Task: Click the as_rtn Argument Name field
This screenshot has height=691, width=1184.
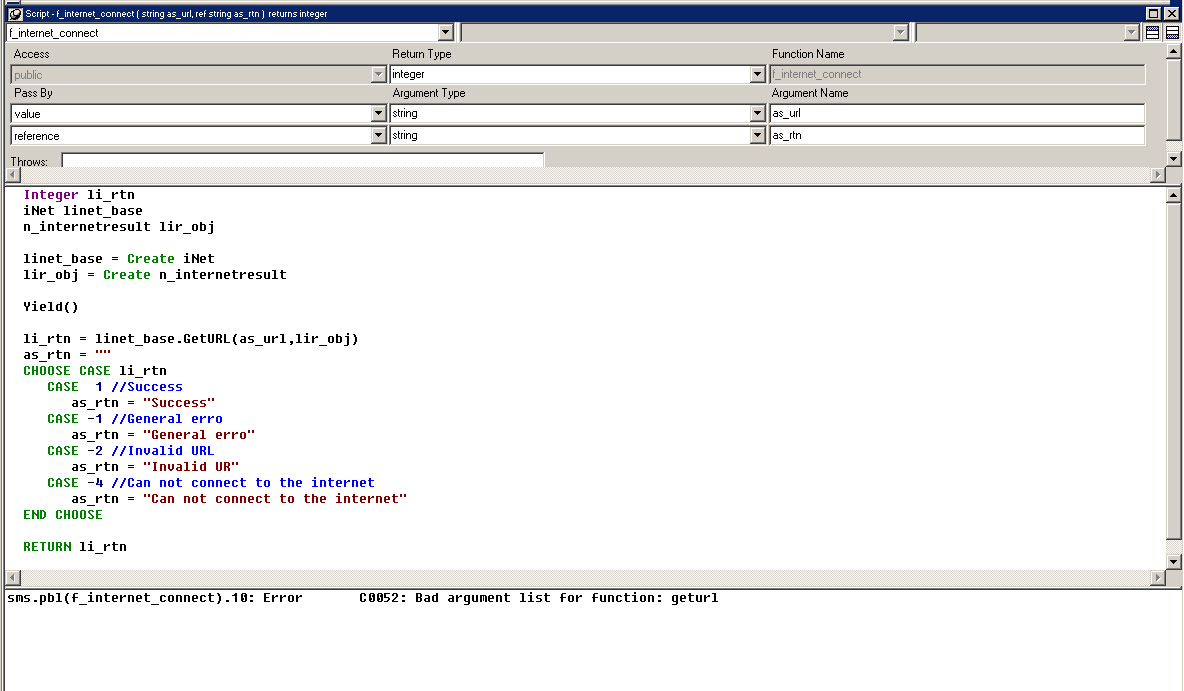Action: coord(957,135)
